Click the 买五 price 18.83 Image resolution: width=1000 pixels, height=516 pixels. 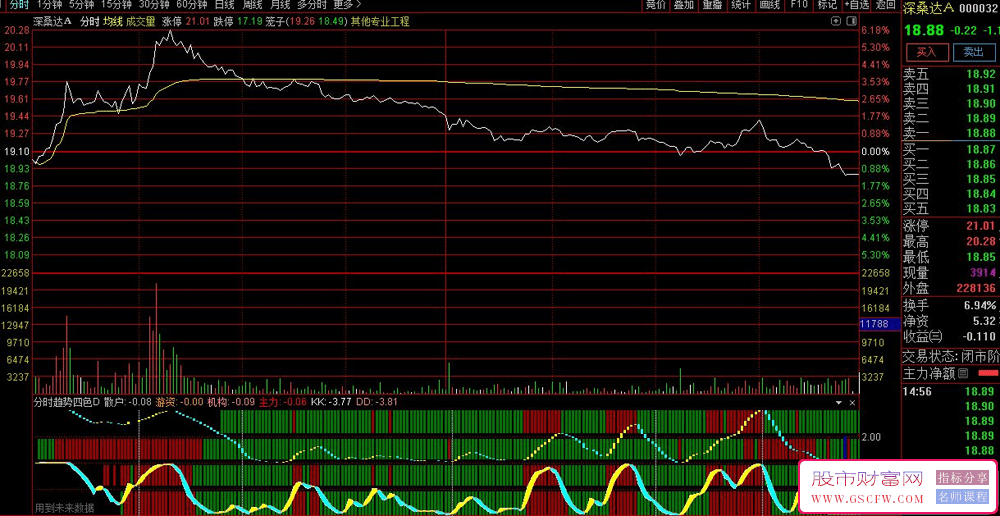point(981,208)
